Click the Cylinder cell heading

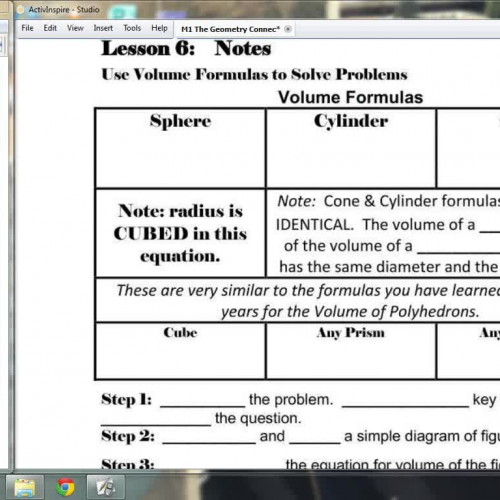tap(351, 121)
